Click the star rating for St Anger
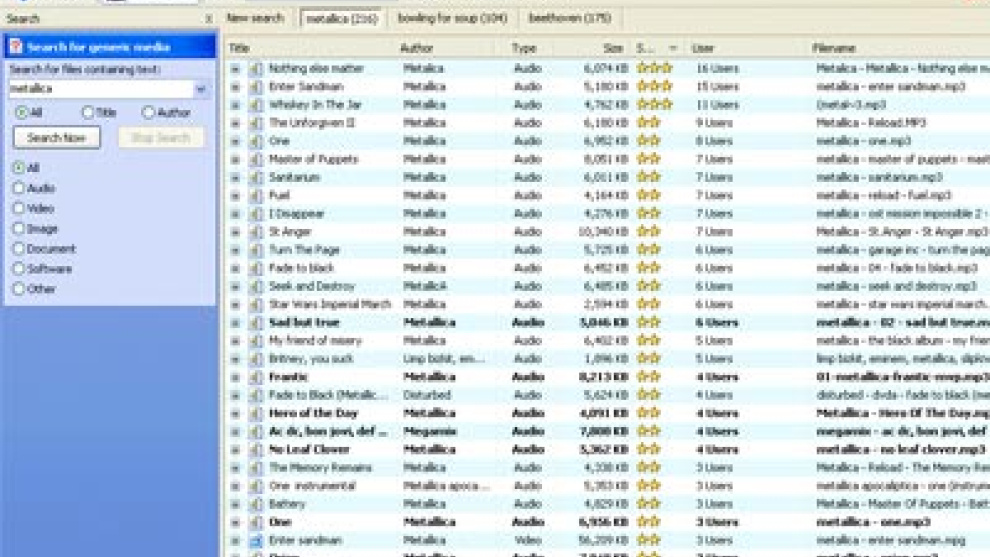 (x=649, y=232)
